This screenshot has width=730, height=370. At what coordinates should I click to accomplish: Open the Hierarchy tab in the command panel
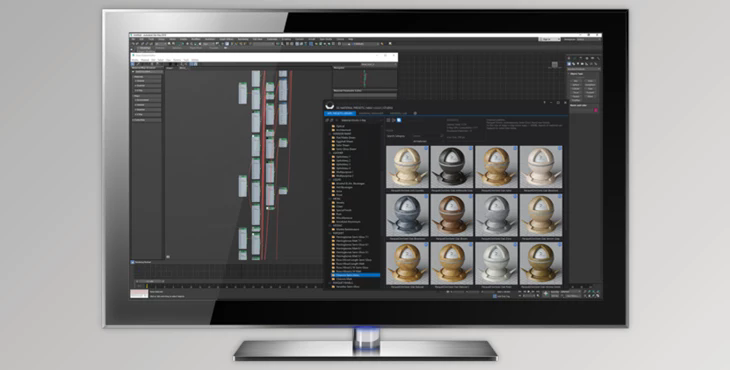[581, 58]
